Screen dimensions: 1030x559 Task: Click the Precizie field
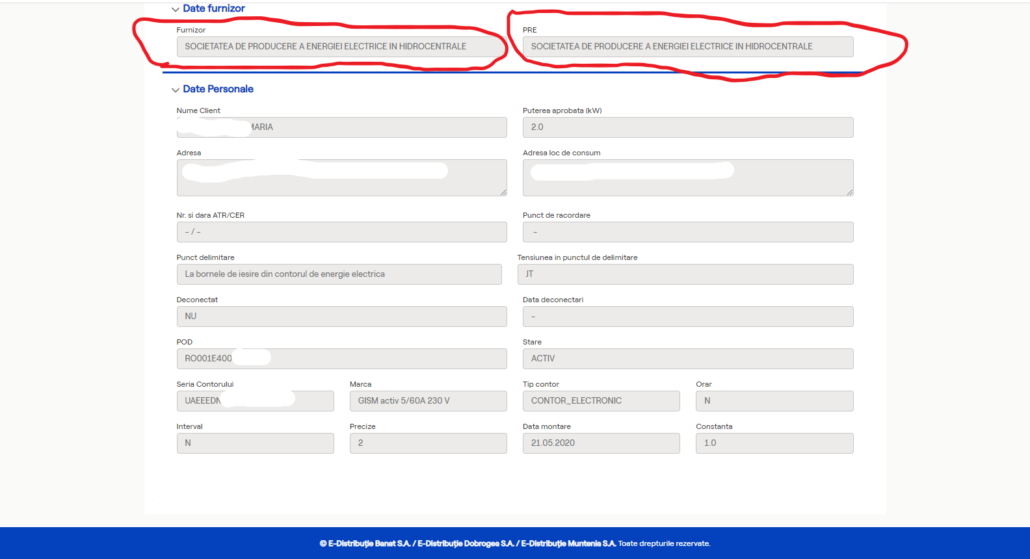click(x=427, y=443)
